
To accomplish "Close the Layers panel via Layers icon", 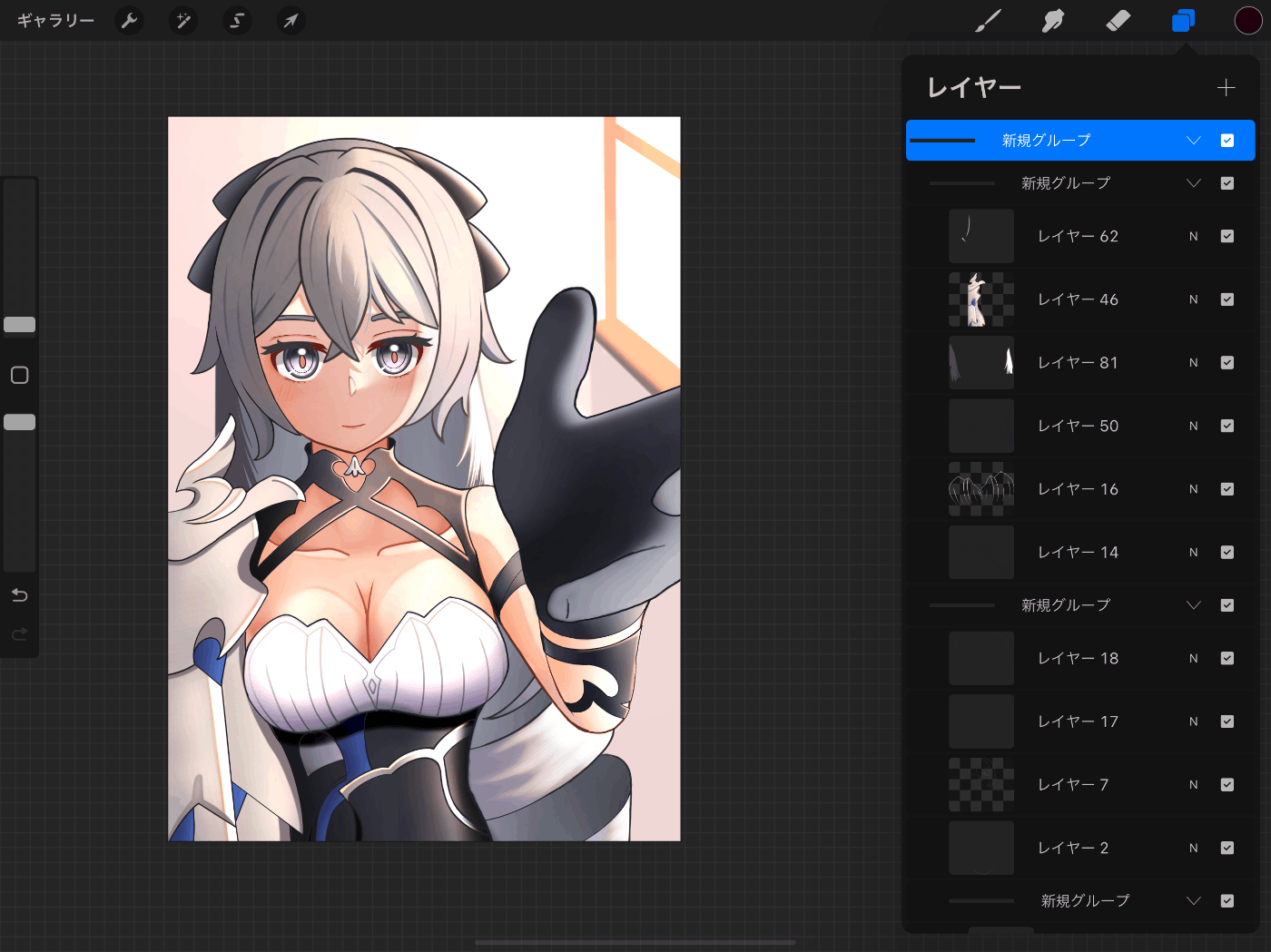I will point(1183,20).
